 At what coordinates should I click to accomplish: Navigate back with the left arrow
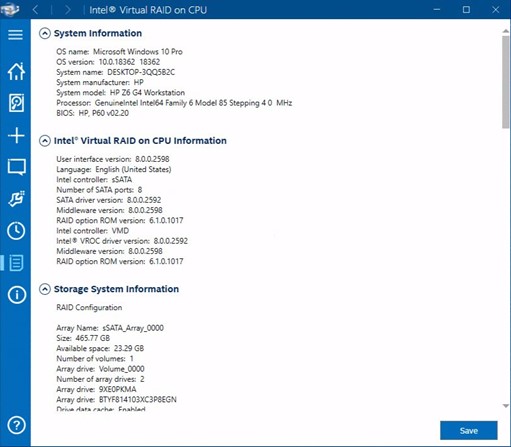tap(35, 10)
